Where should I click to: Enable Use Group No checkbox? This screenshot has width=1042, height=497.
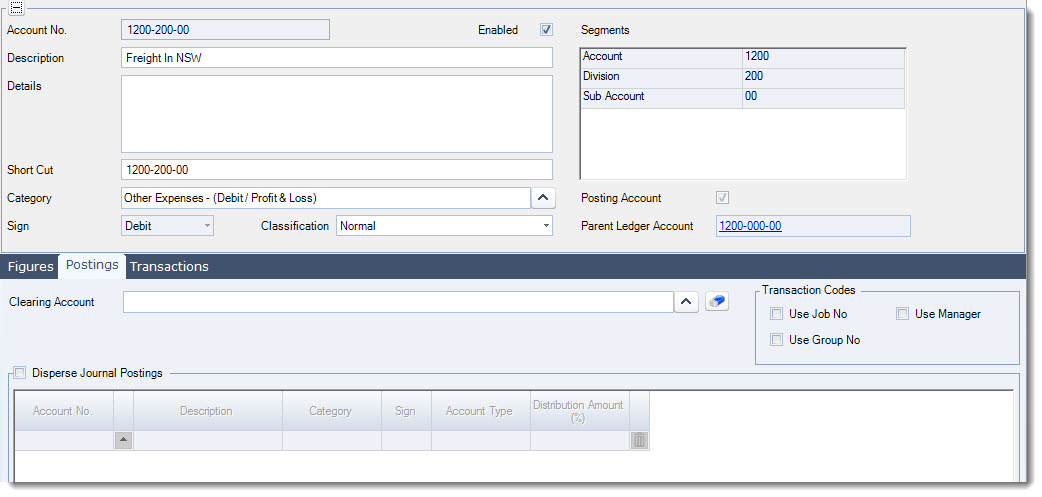coord(776,340)
